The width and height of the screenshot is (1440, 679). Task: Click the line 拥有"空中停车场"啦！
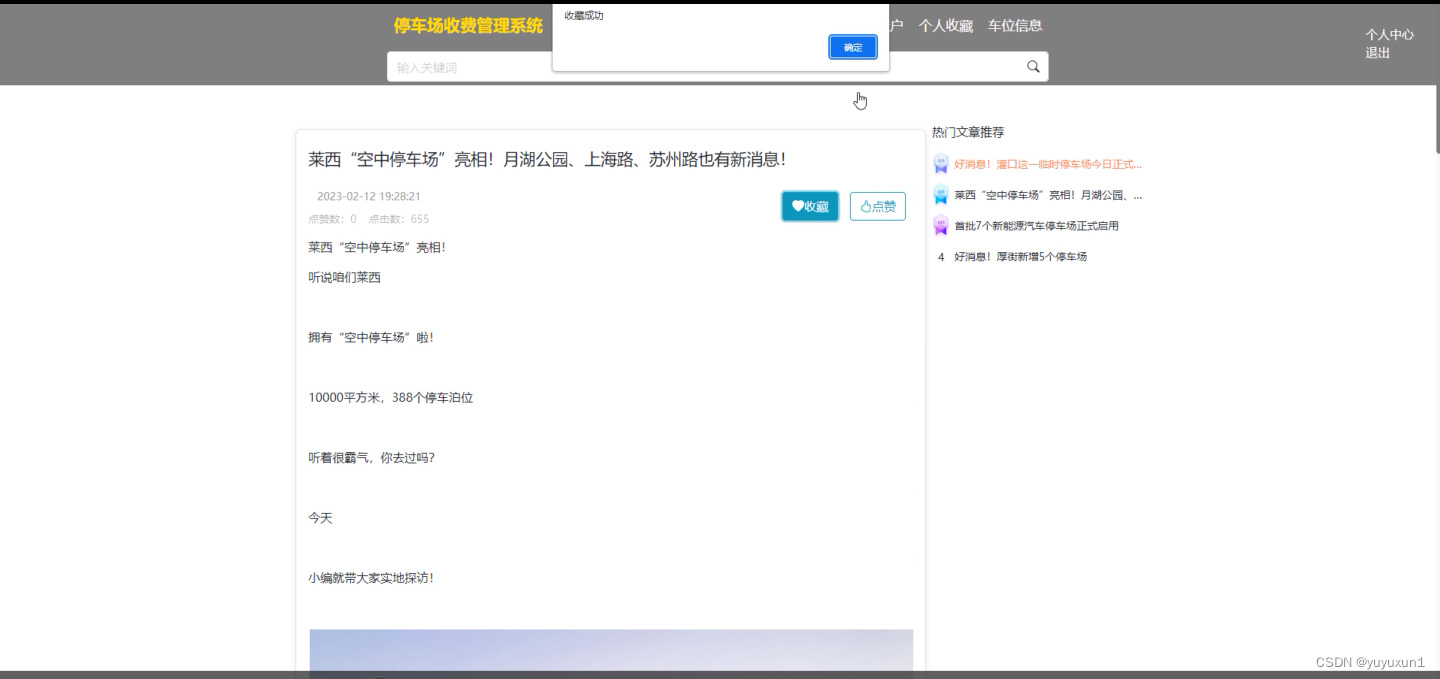(371, 338)
